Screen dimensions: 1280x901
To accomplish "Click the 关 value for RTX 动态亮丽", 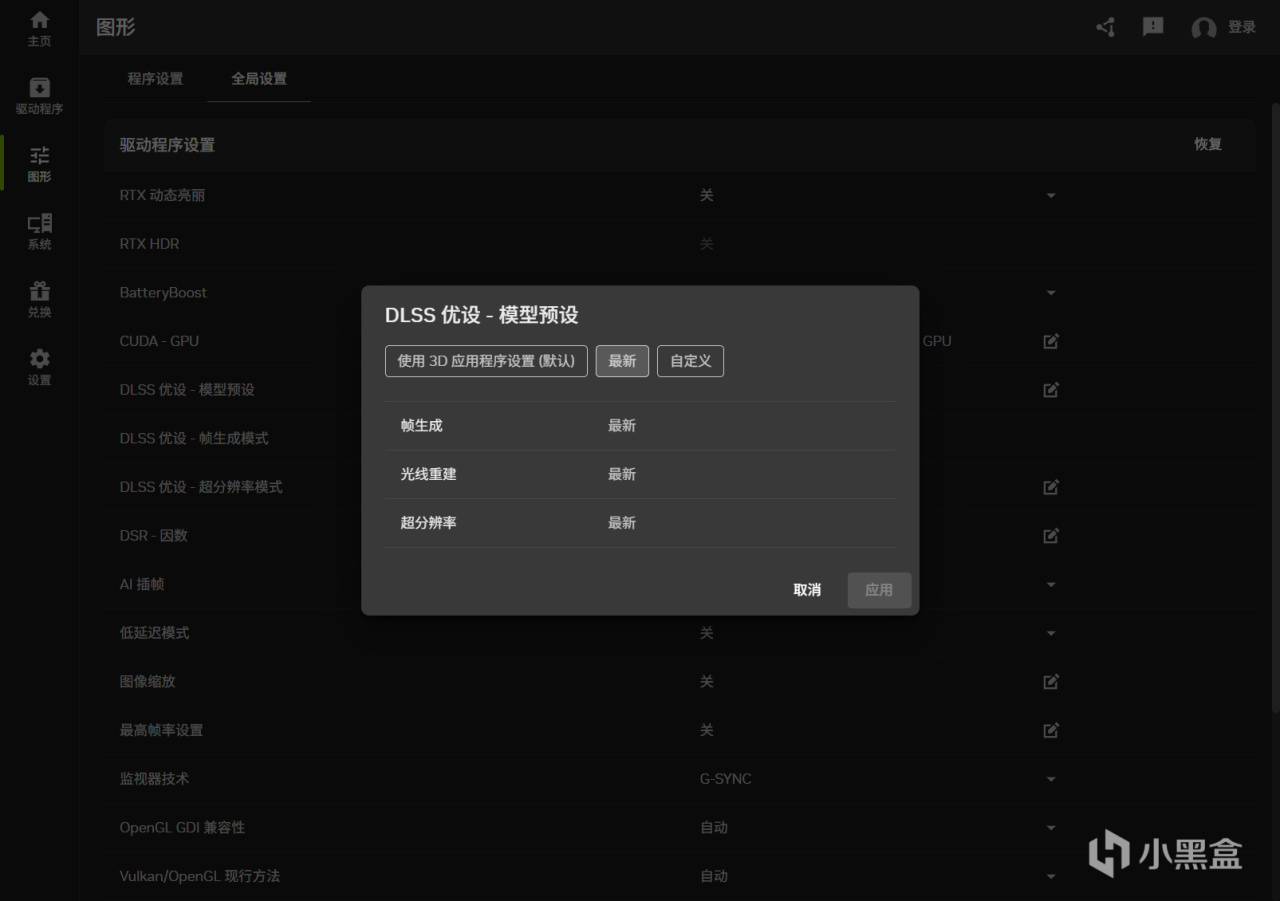I will [707, 196].
